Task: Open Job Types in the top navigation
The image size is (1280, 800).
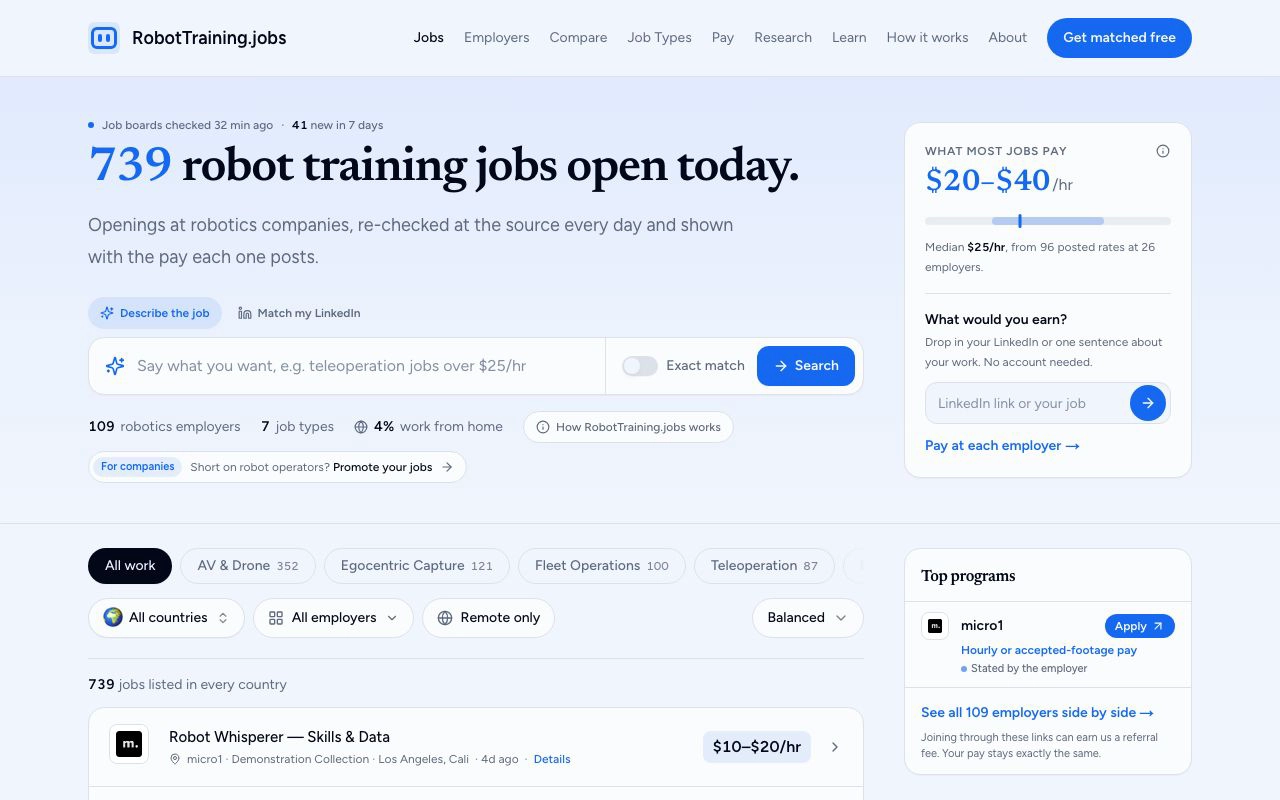Action: click(659, 38)
